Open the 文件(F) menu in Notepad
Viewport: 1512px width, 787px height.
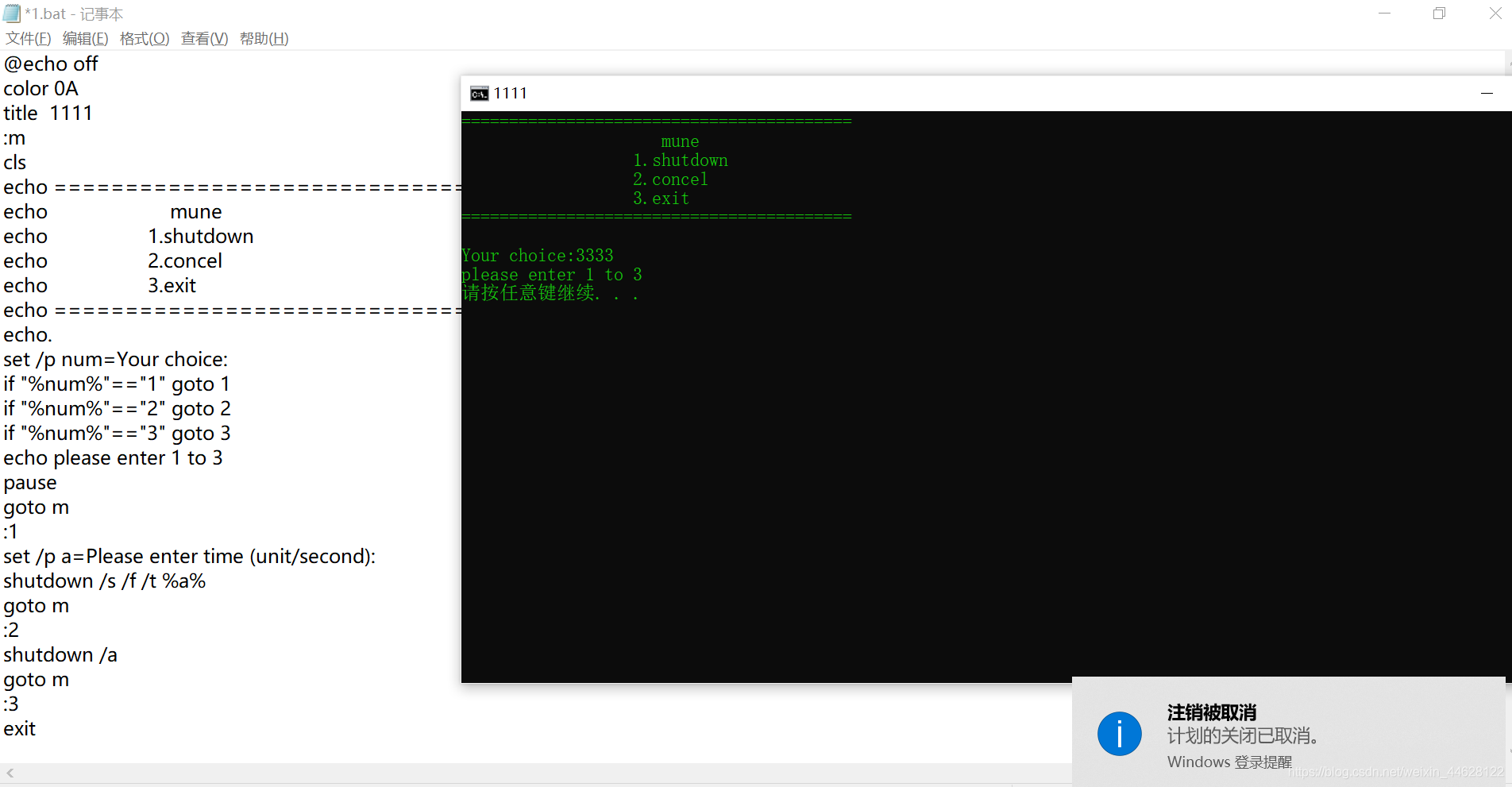click(x=29, y=38)
